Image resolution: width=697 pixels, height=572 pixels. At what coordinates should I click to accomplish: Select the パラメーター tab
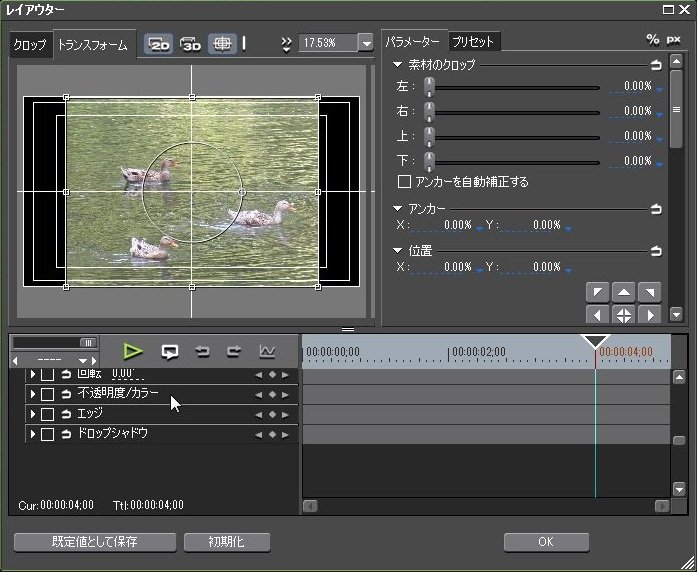pos(413,42)
